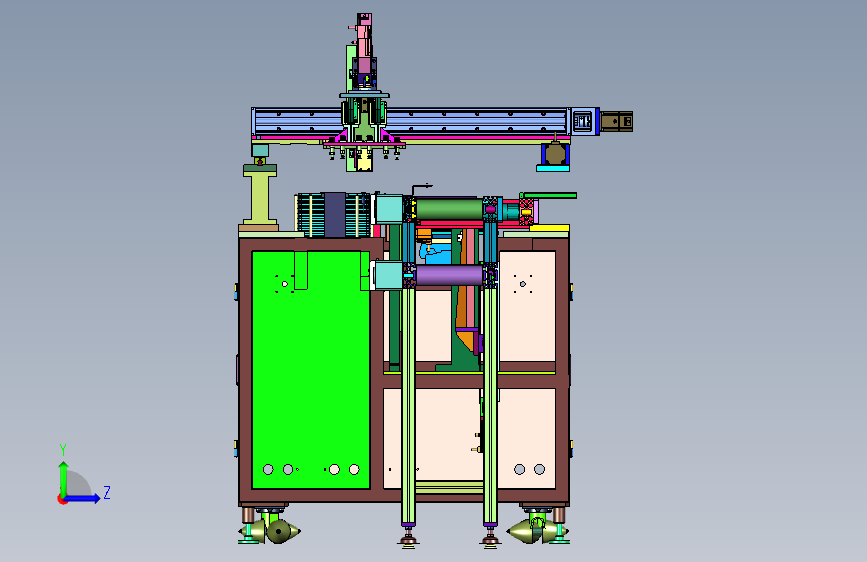Select the blue horizontal linear rail beam

(410, 121)
